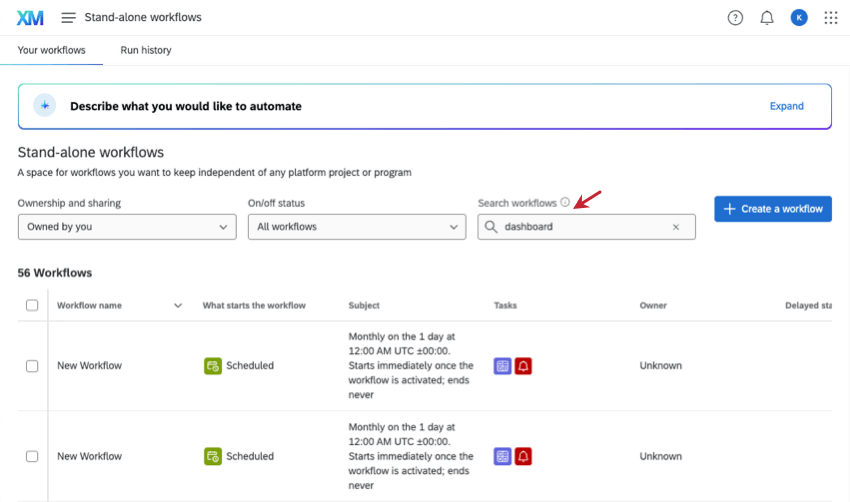Toggle the select-all workflows checkbox
Image resolution: width=850 pixels, height=502 pixels.
pyautogui.click(x=32, y=305)
